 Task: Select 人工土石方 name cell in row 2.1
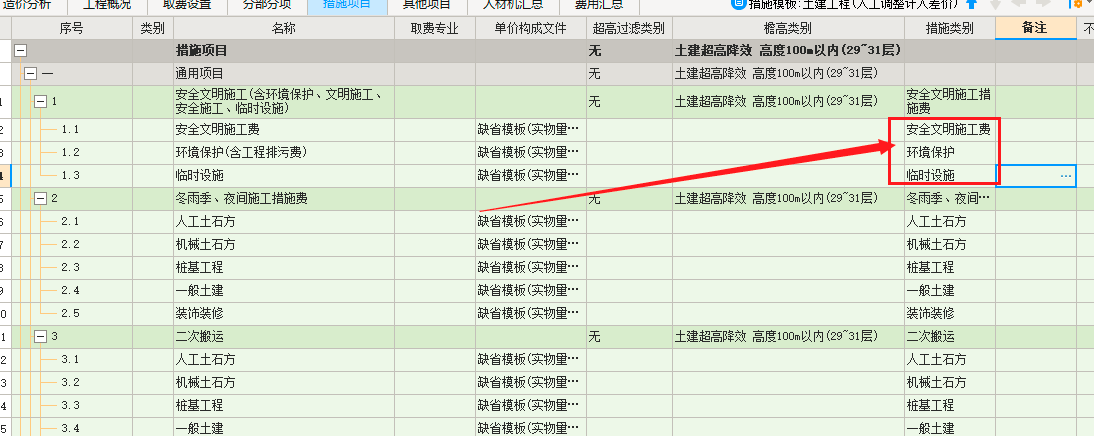pos(284,222)
